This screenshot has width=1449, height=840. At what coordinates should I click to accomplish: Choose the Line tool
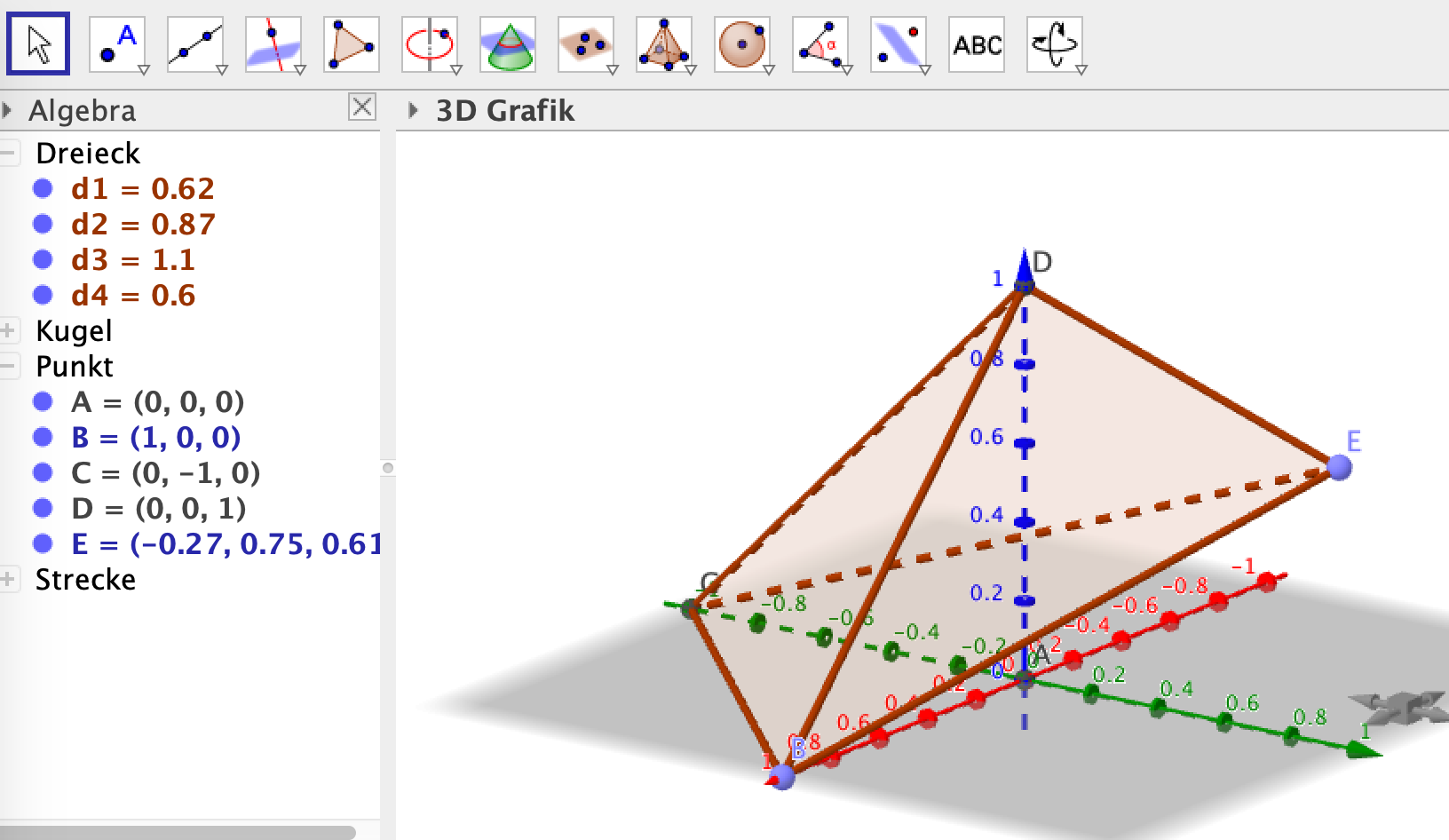click(193, 42)
